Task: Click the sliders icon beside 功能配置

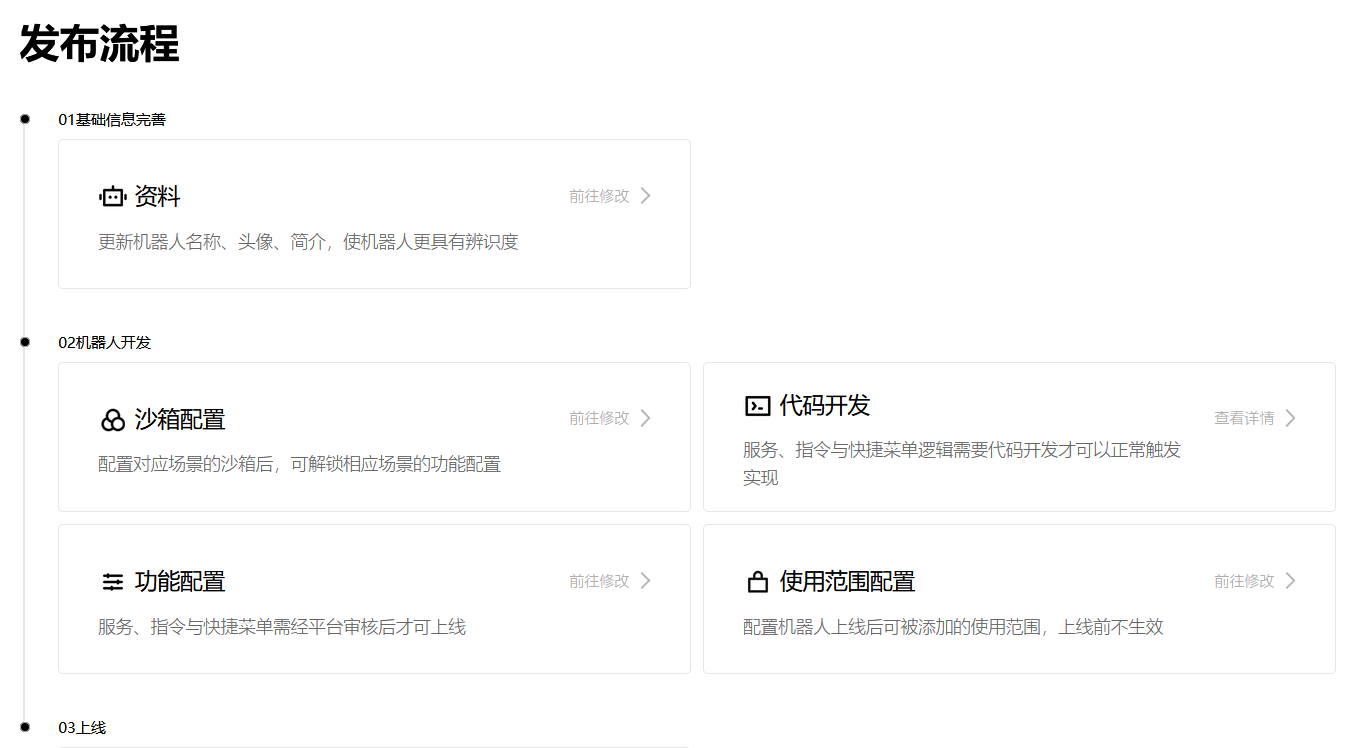Action: tap(112, 582)
